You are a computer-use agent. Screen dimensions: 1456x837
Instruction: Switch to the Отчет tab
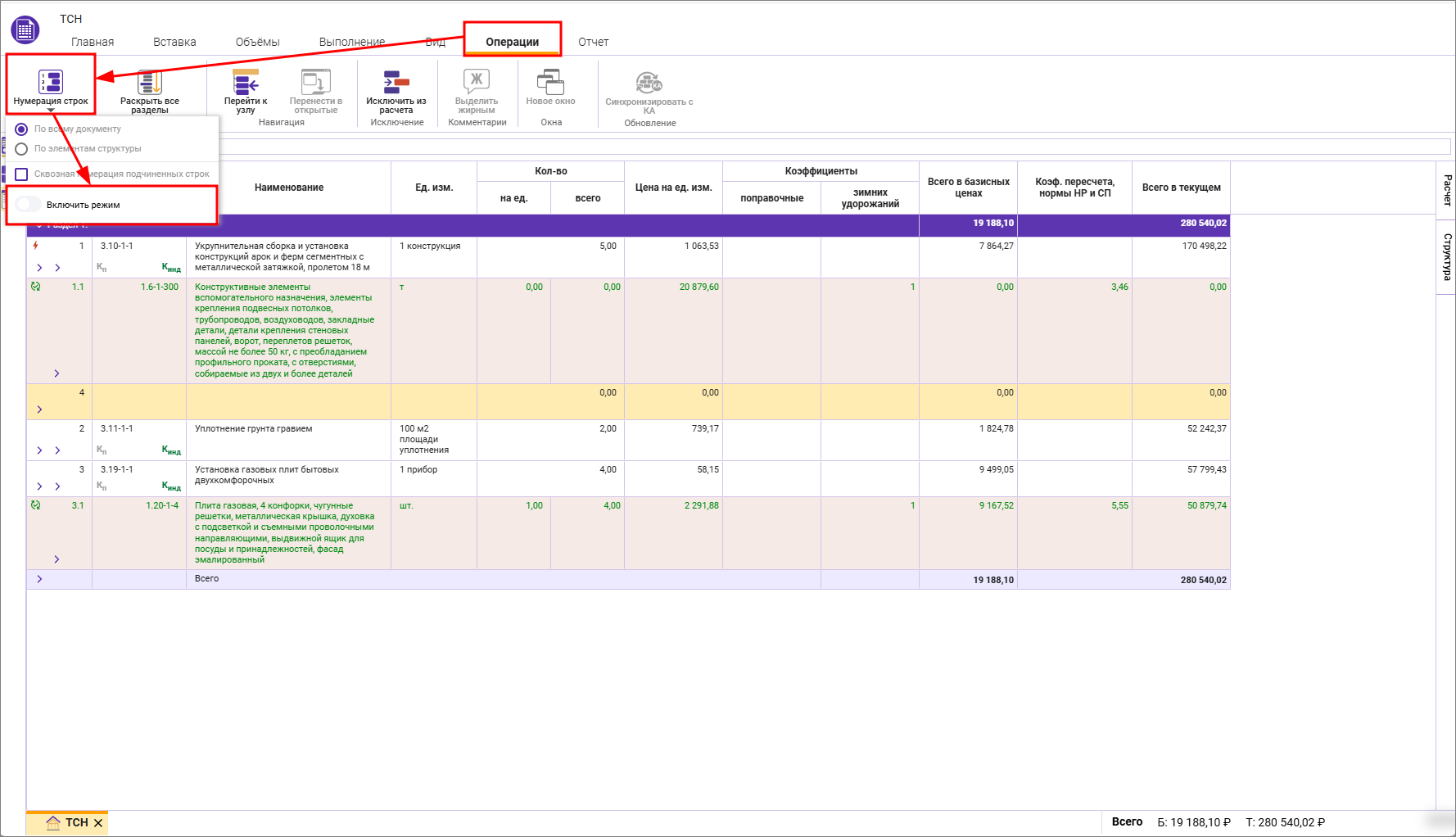coord(593,42)
